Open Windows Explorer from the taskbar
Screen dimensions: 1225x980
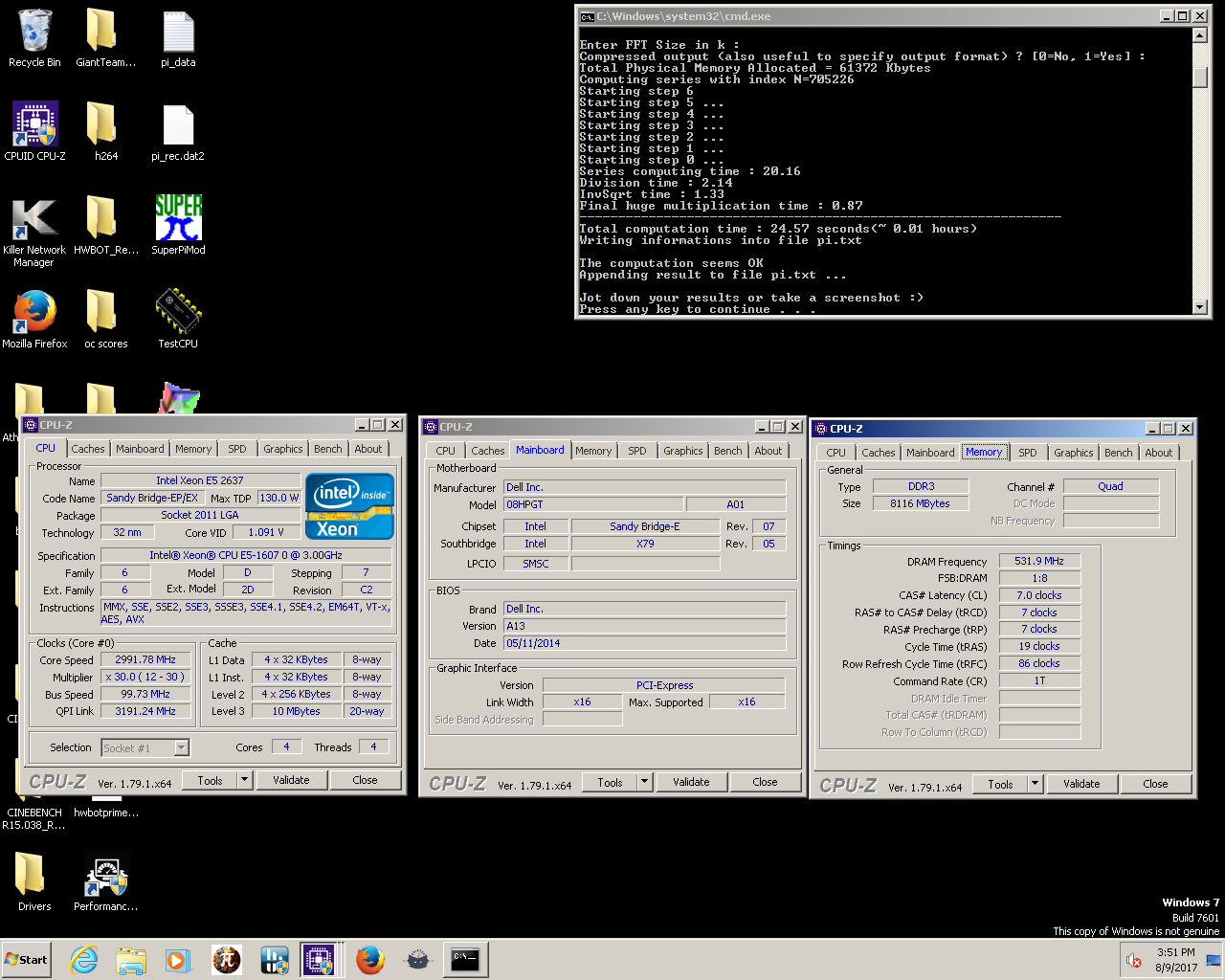131,960
